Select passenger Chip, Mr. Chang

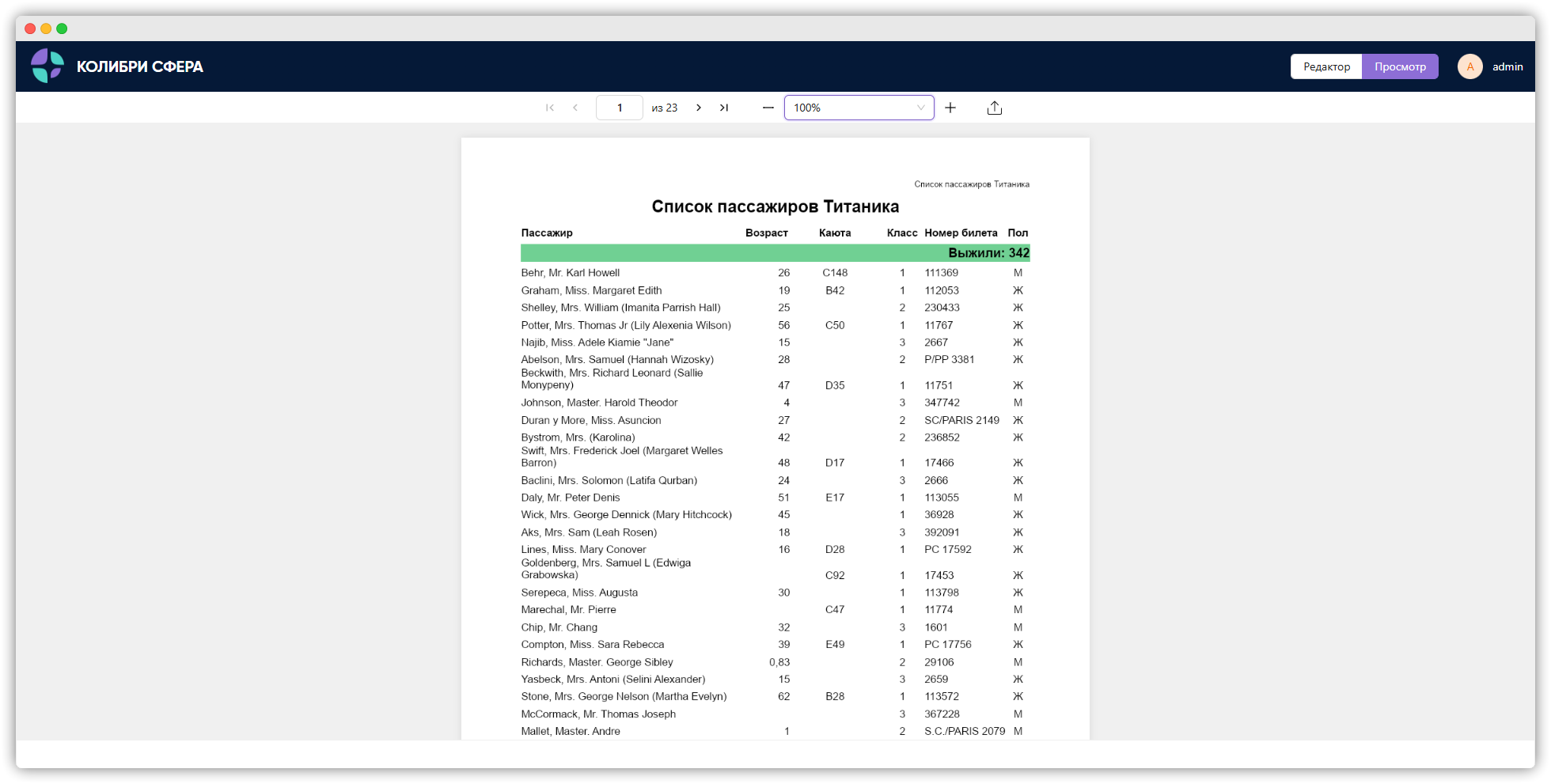pyautogui.click(x=559, y=627)
